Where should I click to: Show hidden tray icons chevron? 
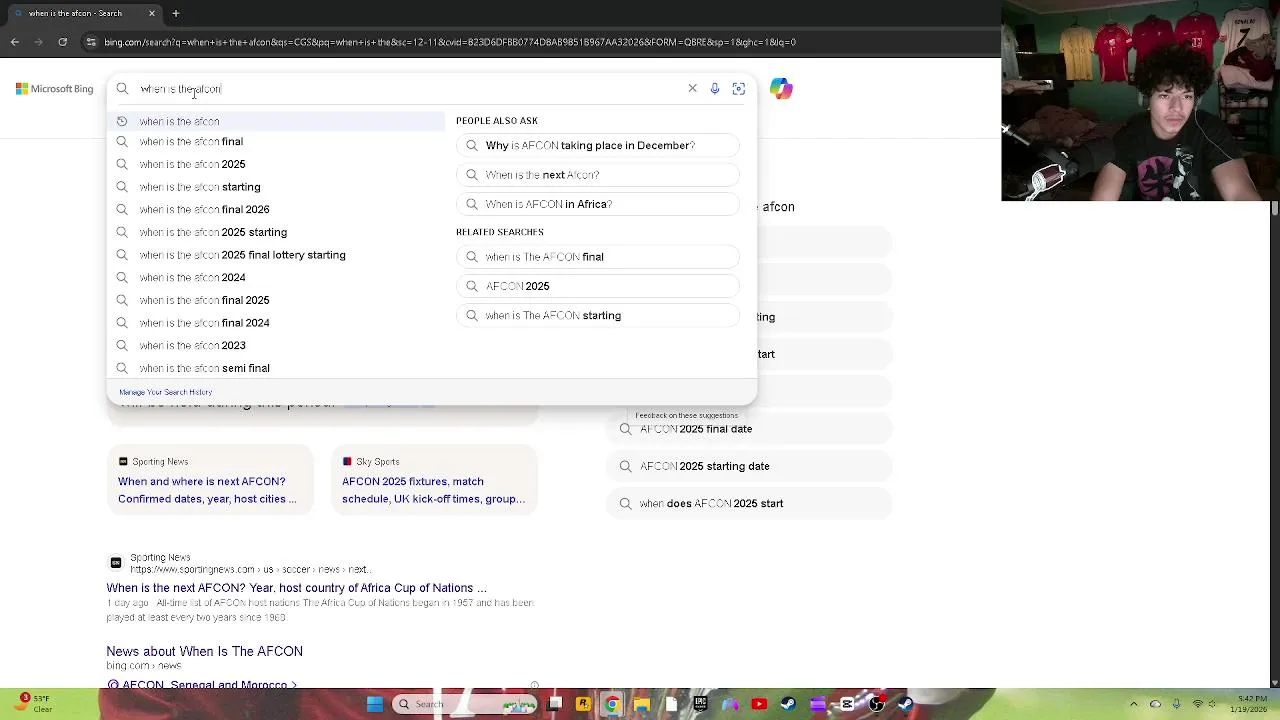(x=1134, y=704)
